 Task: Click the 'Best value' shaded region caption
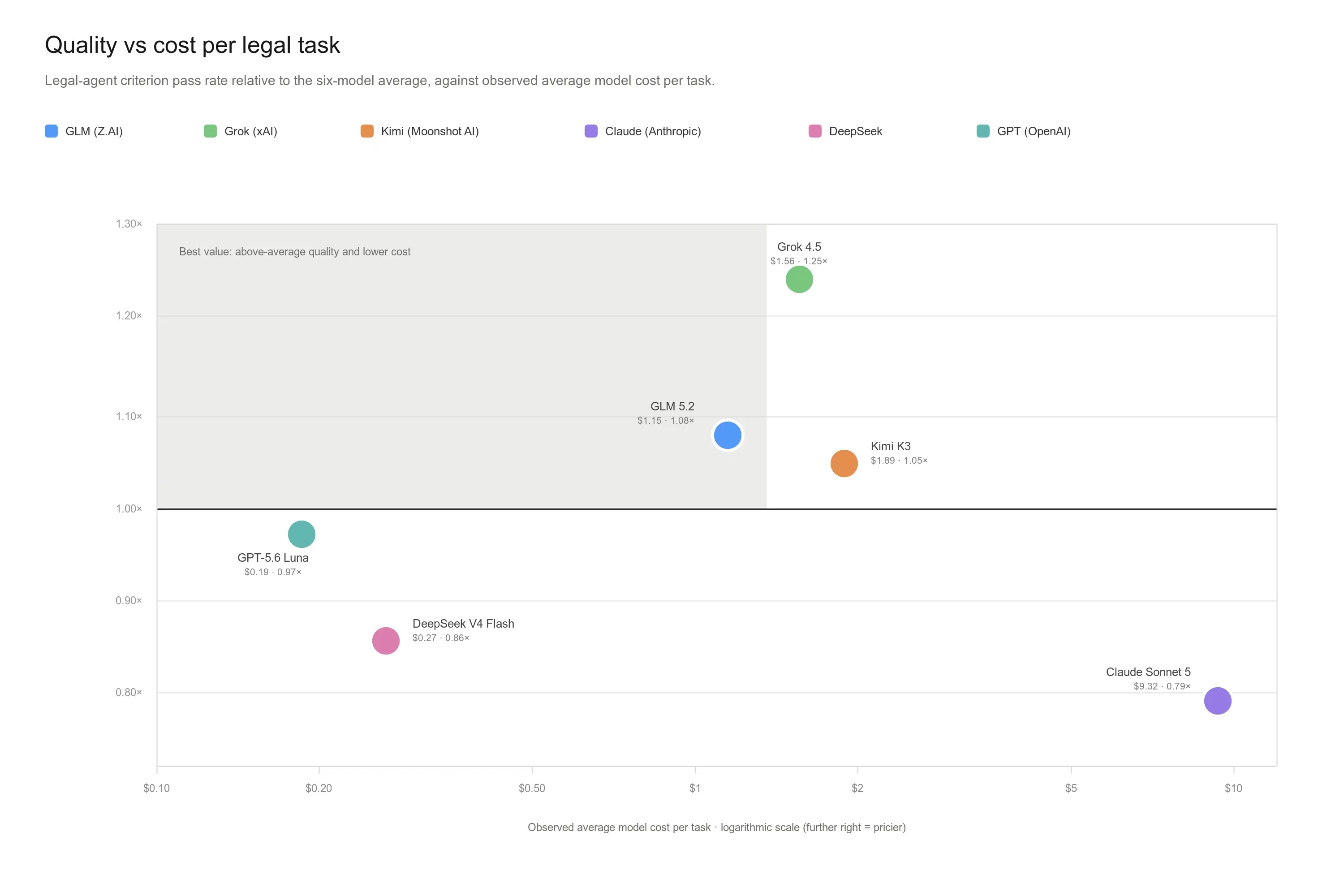[x=295, y=252]
